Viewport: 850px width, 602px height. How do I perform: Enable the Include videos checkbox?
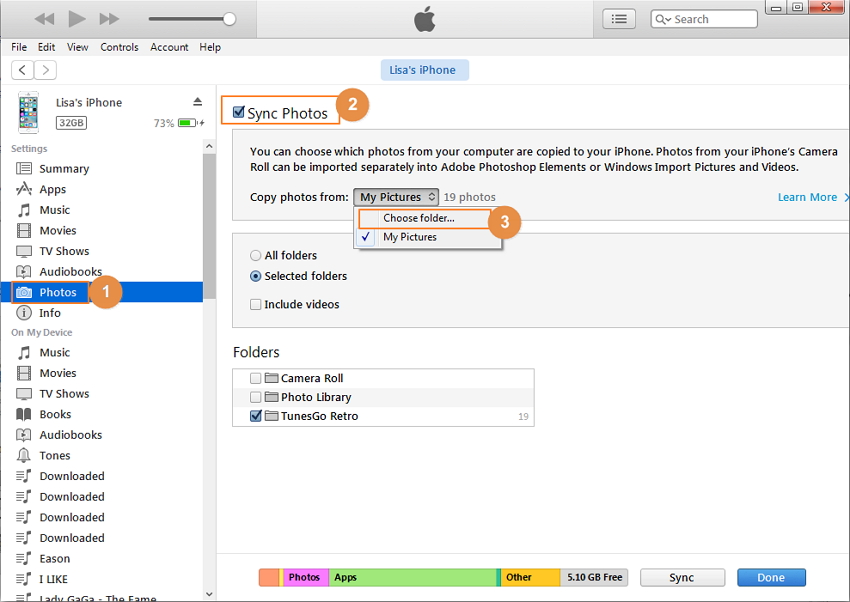[256, 305]
